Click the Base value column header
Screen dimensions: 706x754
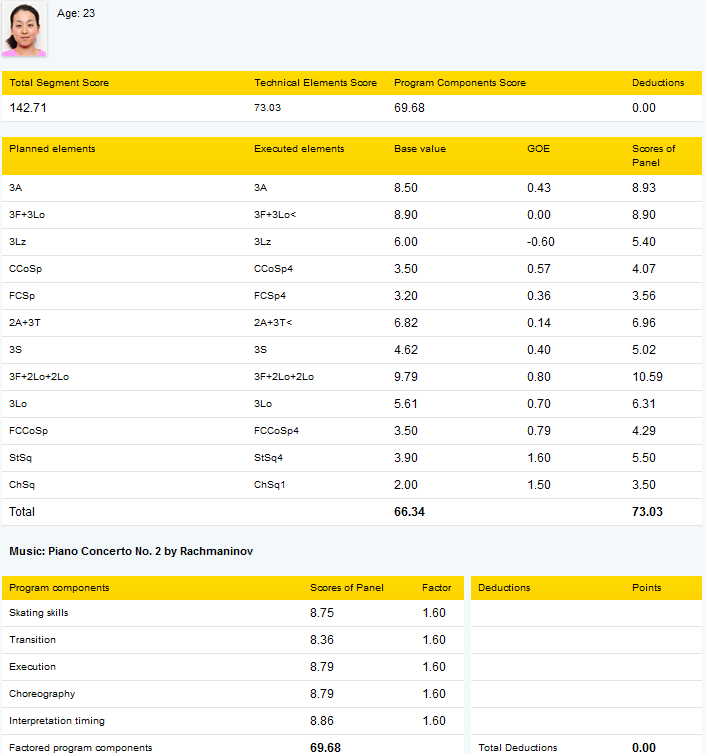(420, 149)
